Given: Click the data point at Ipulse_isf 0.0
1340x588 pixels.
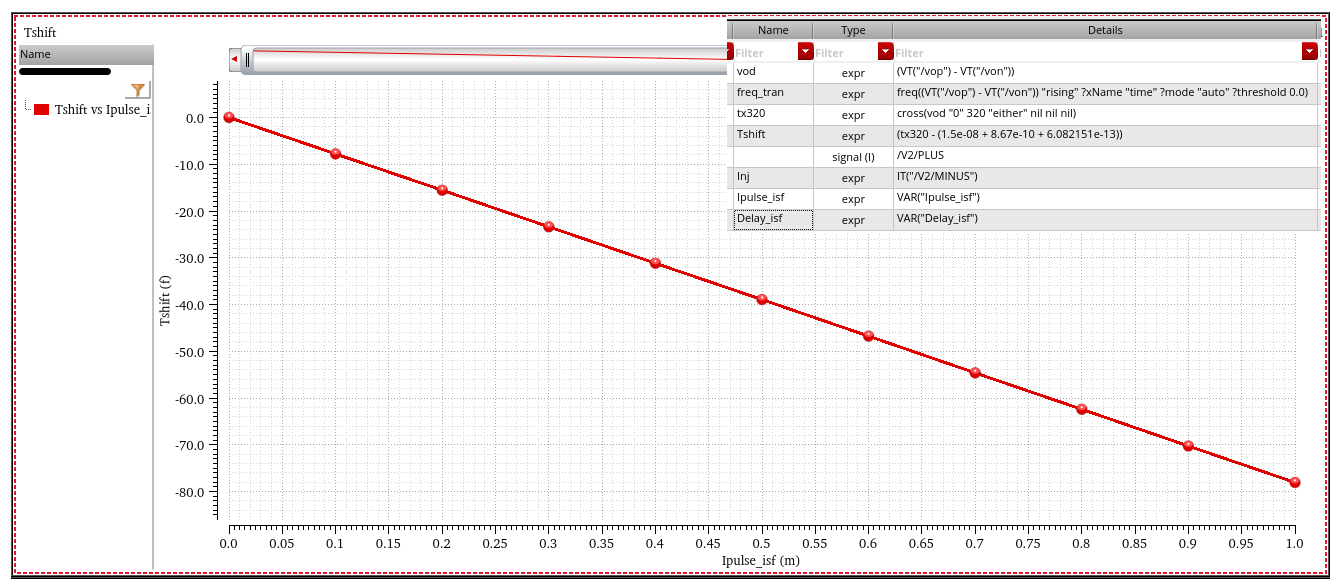Looking at the screenshot, I should point(229,117).
